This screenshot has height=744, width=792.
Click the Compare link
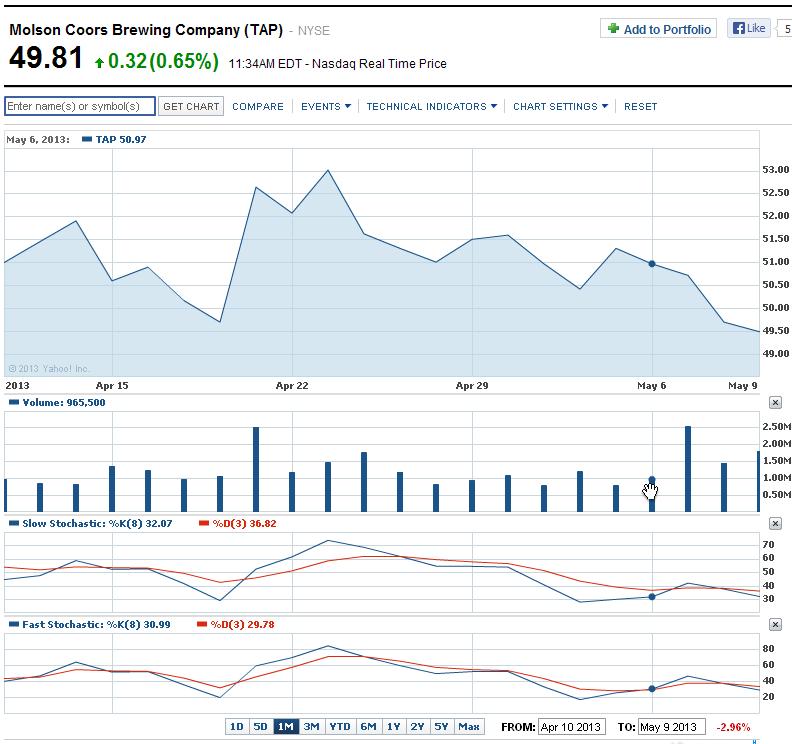point(258,107)
